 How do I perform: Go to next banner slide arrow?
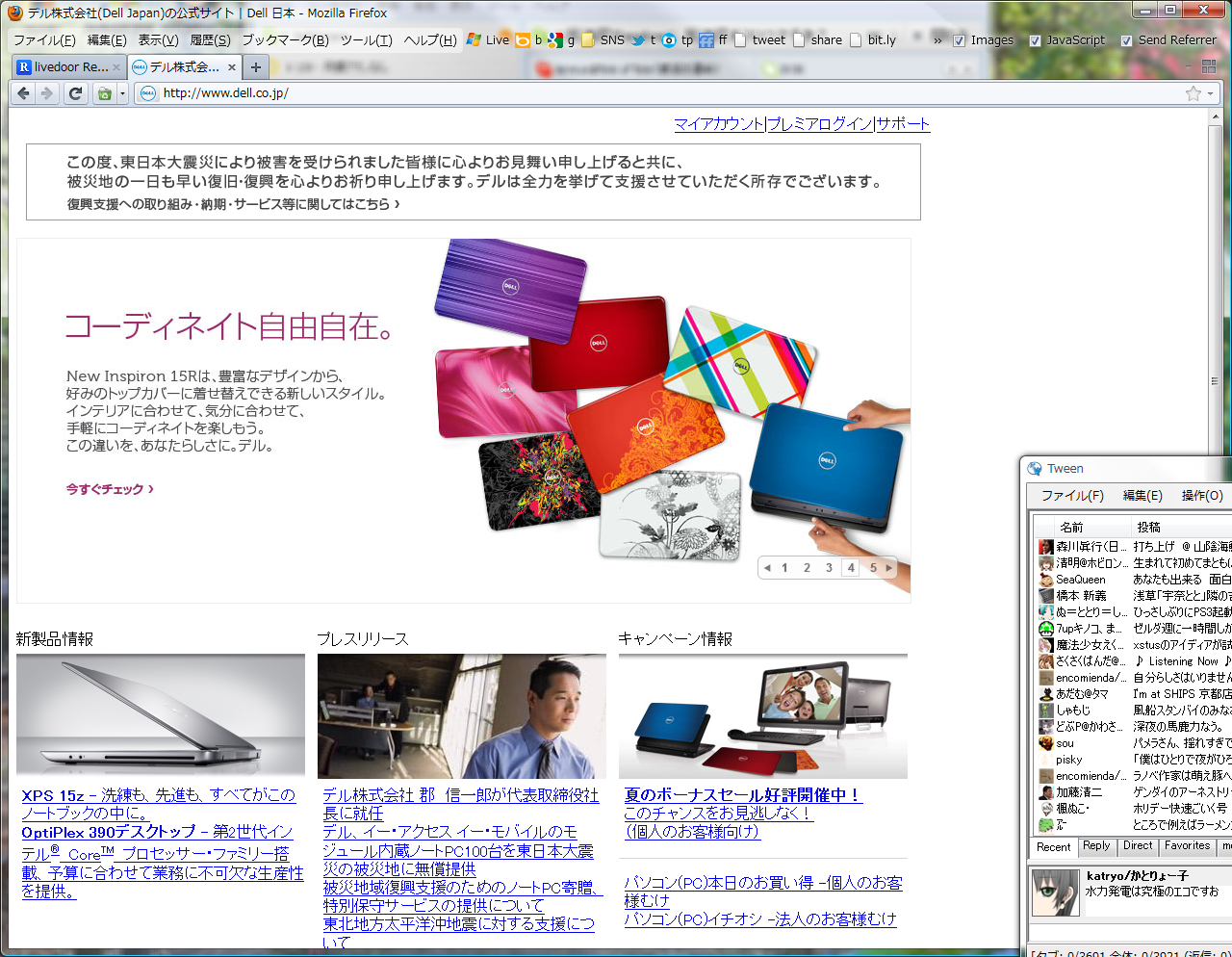tap(889, 568)
